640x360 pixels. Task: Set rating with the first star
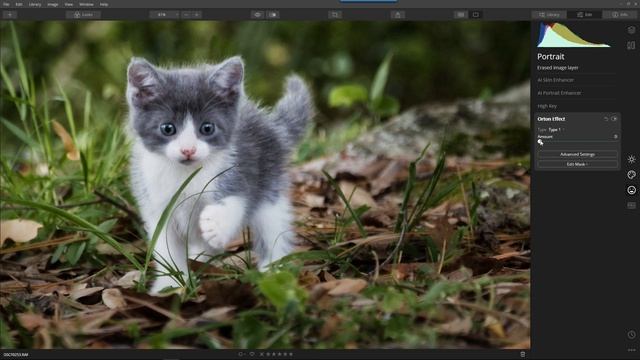coord(268,354)
